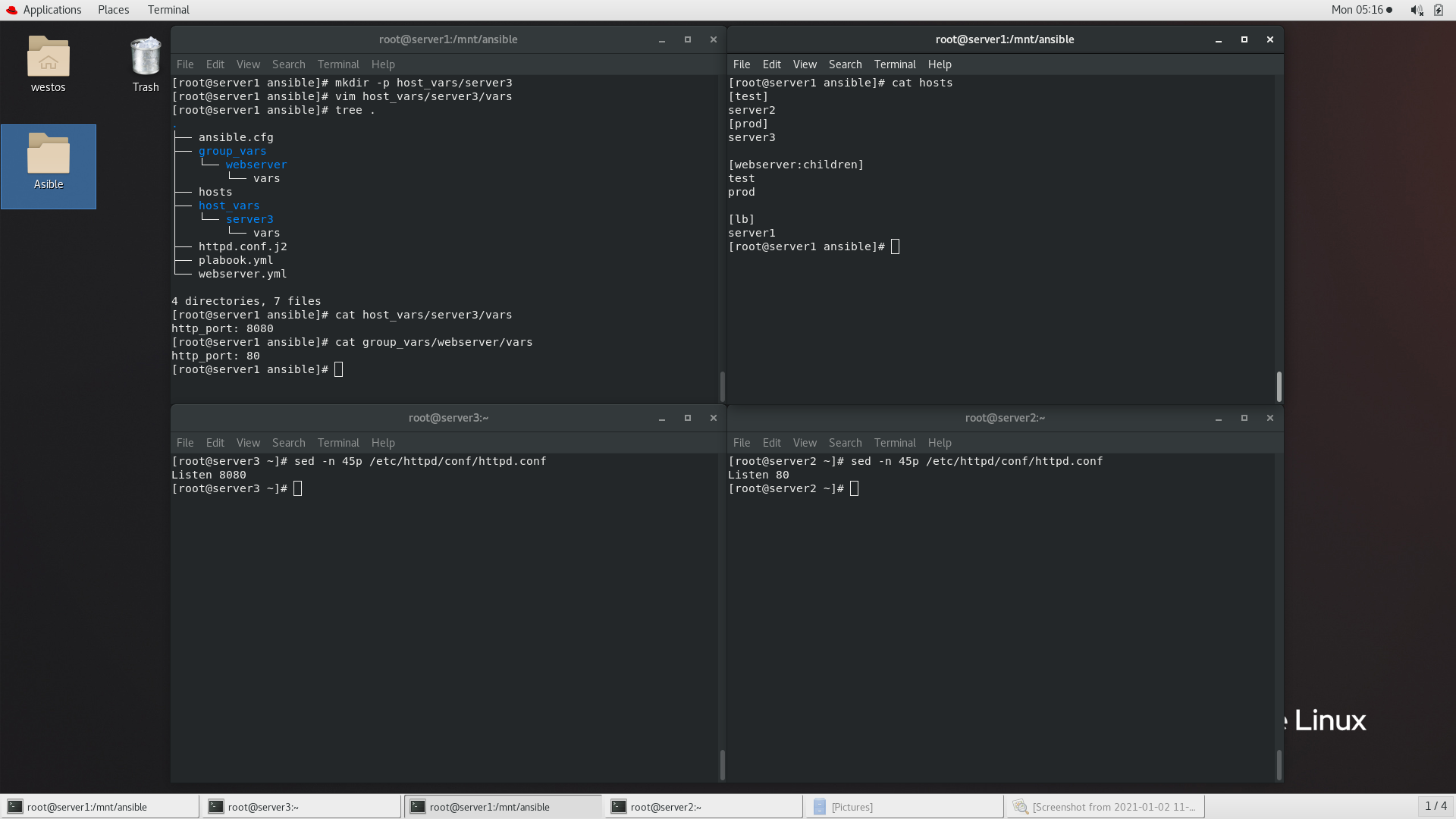The image size is (1456, 819).
Task: Click the battery power icon in top bar
Action: [x=1439, y=10]
